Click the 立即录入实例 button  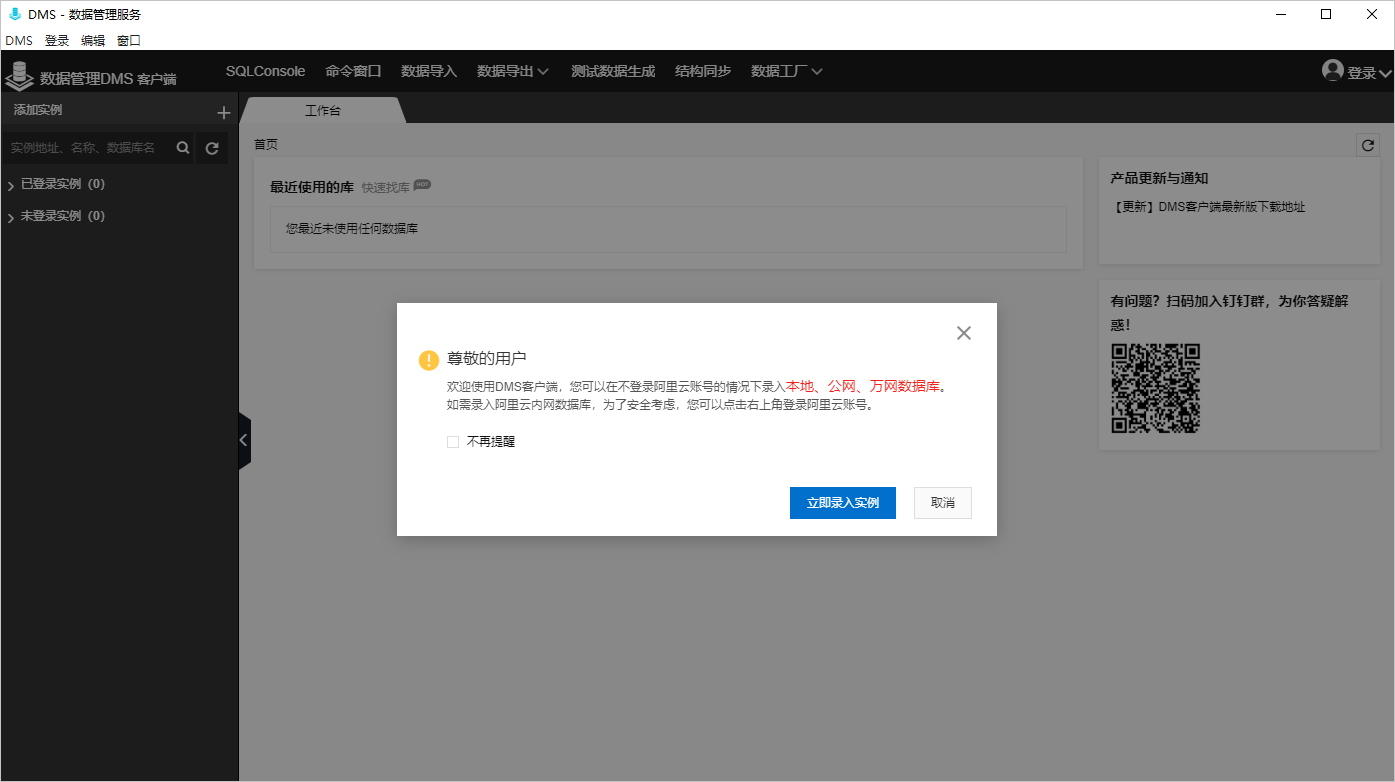coord(843,503)
